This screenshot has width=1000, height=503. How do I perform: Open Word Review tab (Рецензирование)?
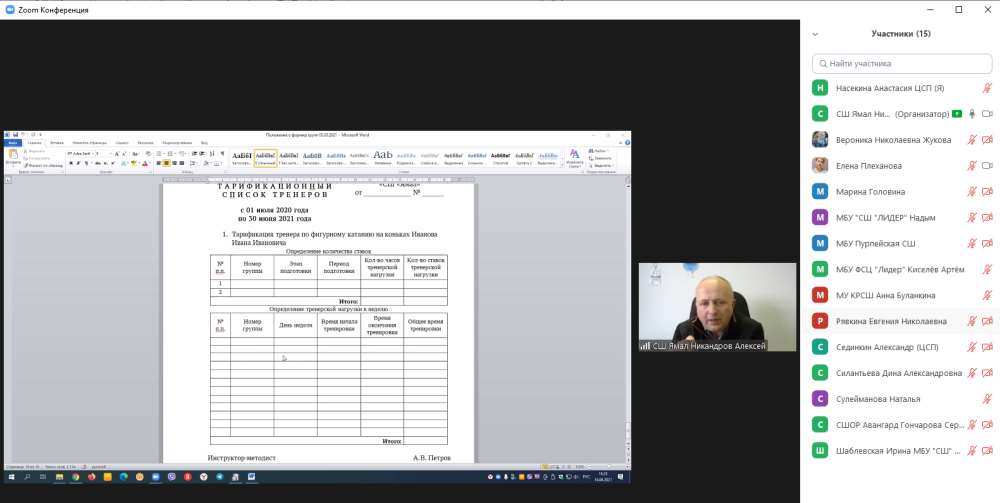(177, 143)
